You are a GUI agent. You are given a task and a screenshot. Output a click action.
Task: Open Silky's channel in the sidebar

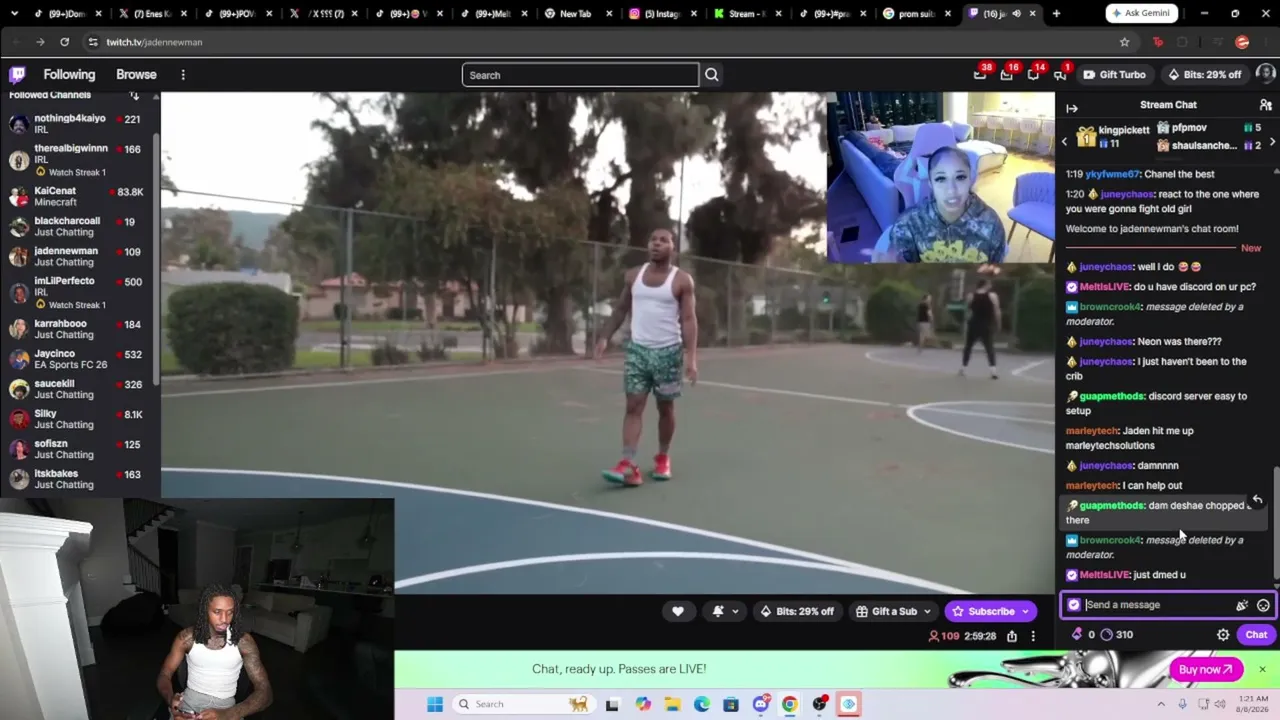(80, 419)
